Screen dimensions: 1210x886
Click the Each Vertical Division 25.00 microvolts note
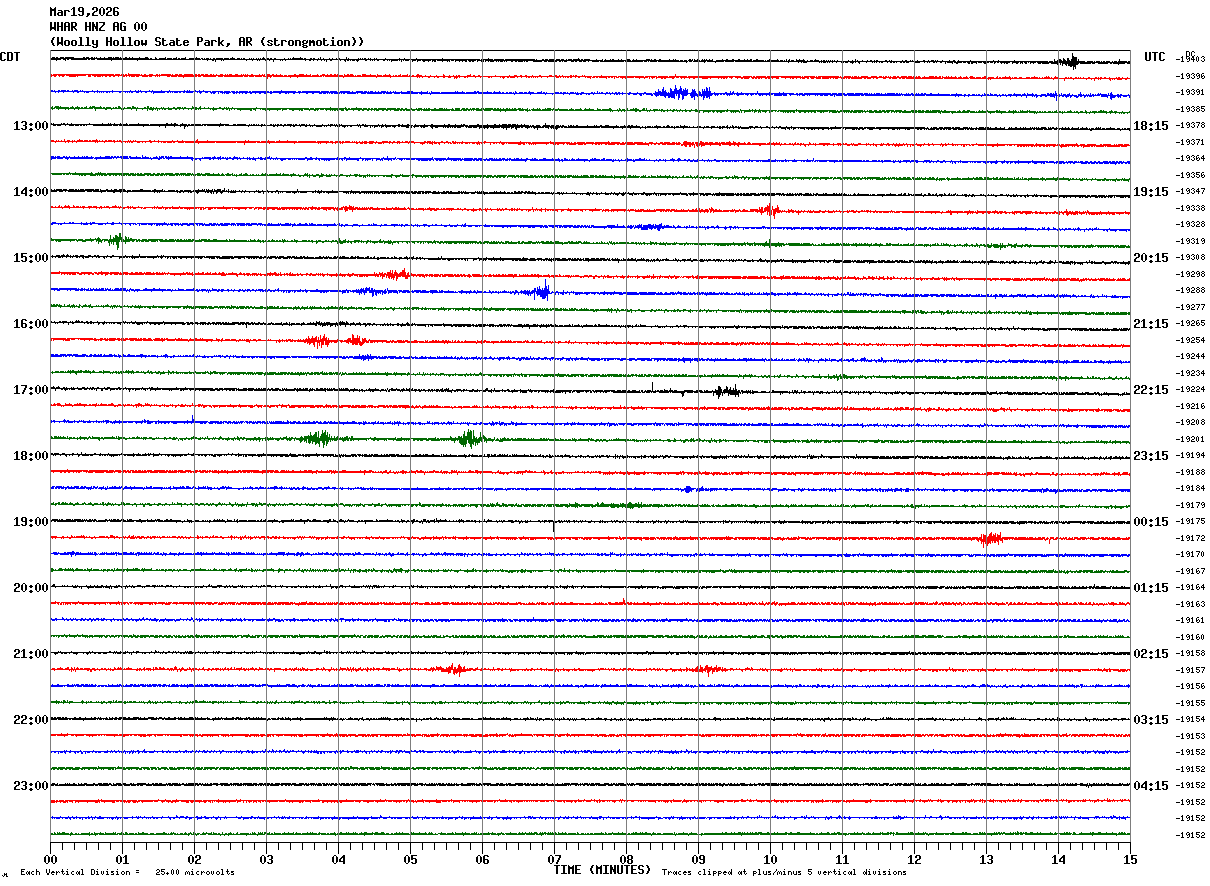coord(127,873)
